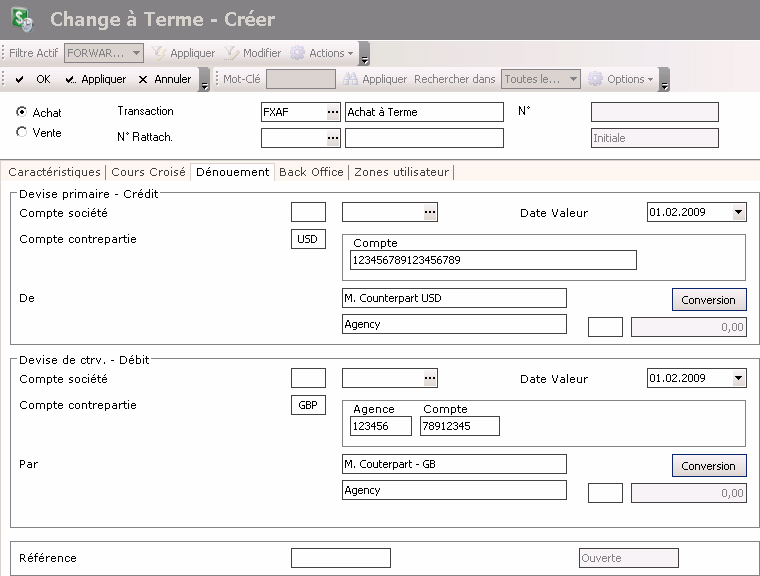This screenshot has height=576, width=760.
Task: Click the Modifier filter icon
Action: pos(253,53)
